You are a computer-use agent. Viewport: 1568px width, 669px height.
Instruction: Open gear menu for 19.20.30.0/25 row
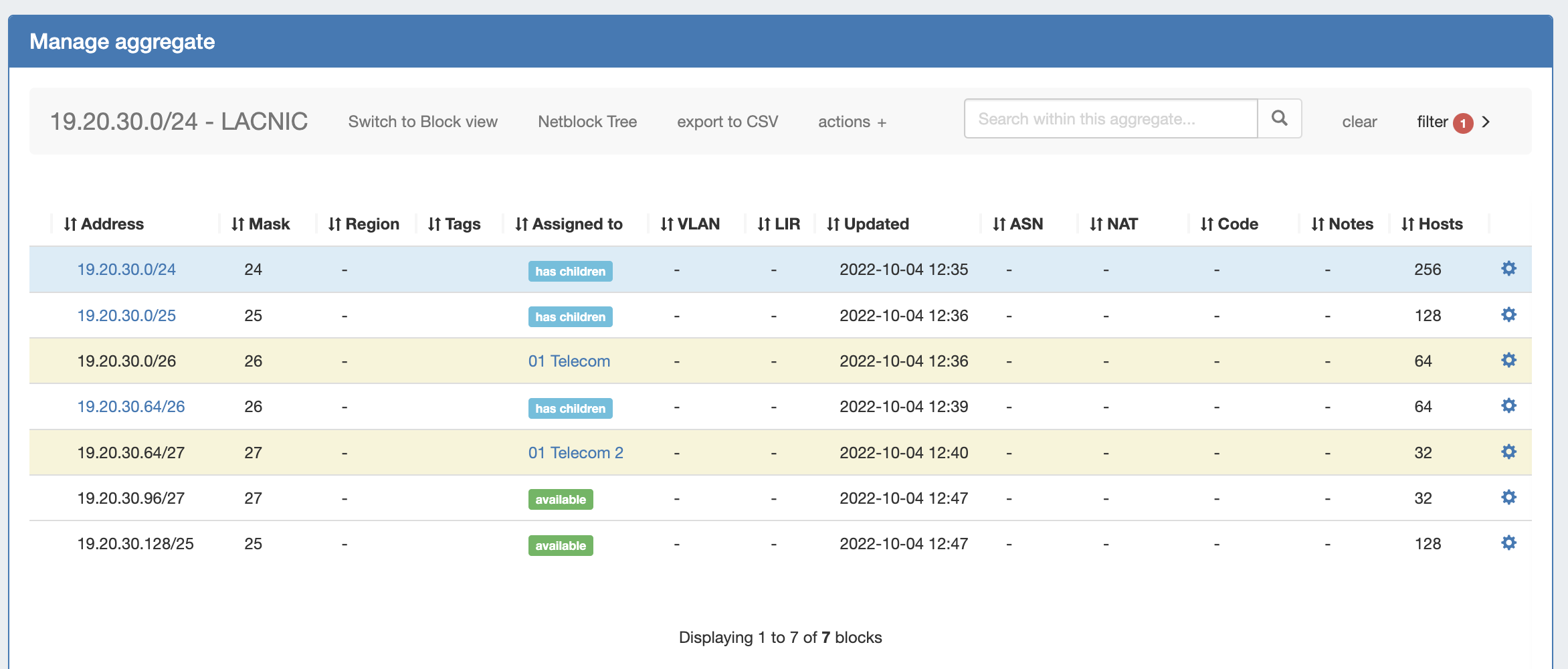pyautogui.click(x=1508, y=315)
